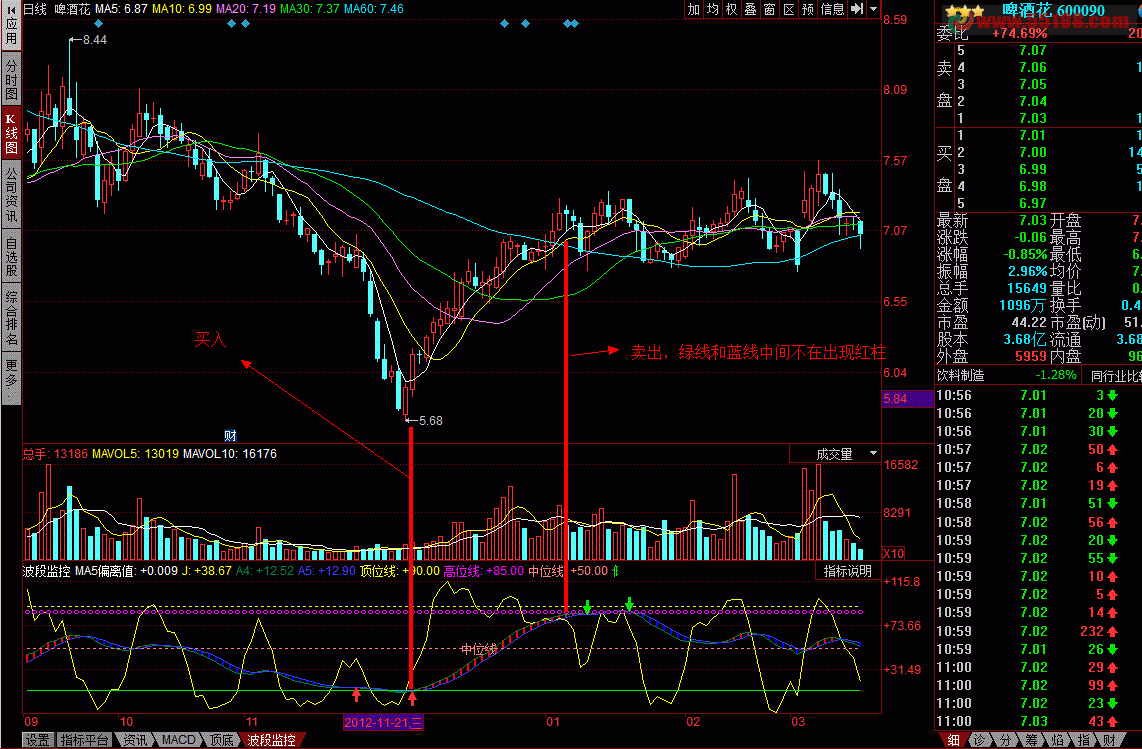Click the 同行业比 link

1116,376
